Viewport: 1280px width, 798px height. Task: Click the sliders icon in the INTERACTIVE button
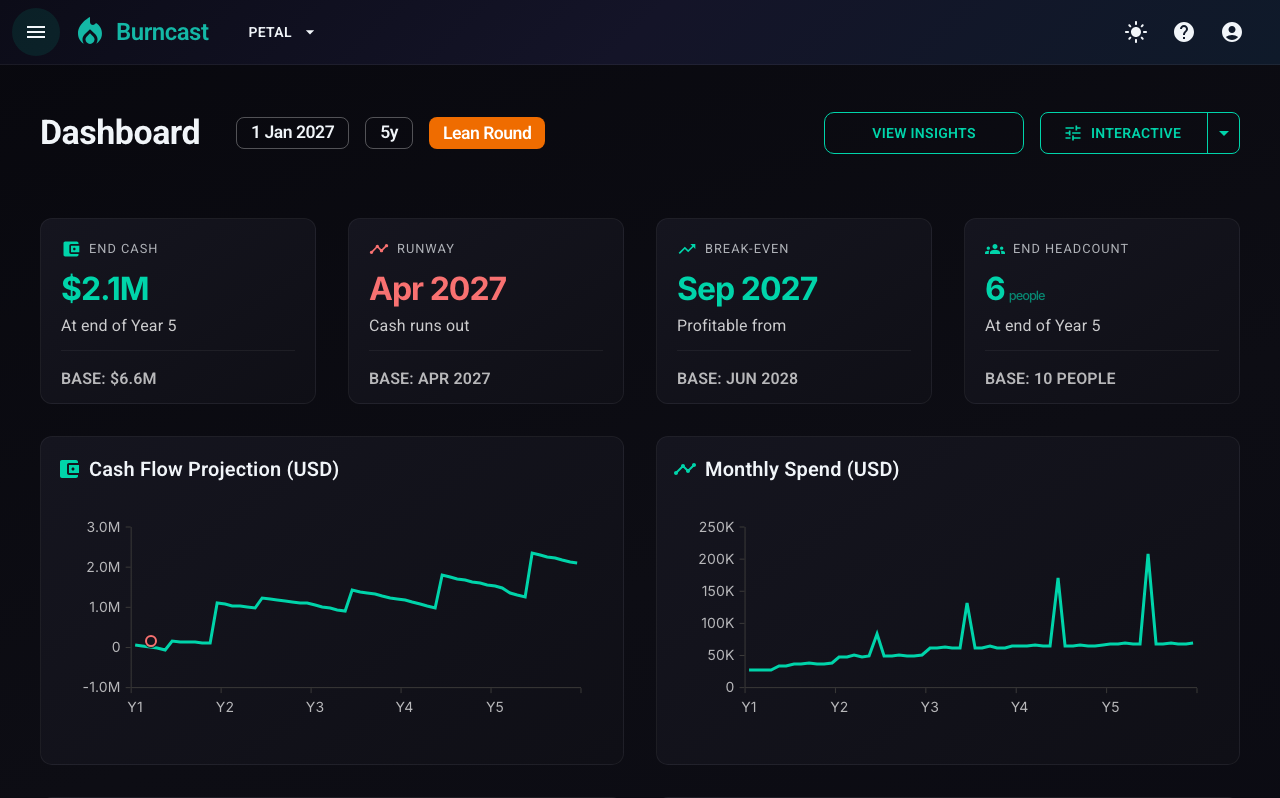1073,133
